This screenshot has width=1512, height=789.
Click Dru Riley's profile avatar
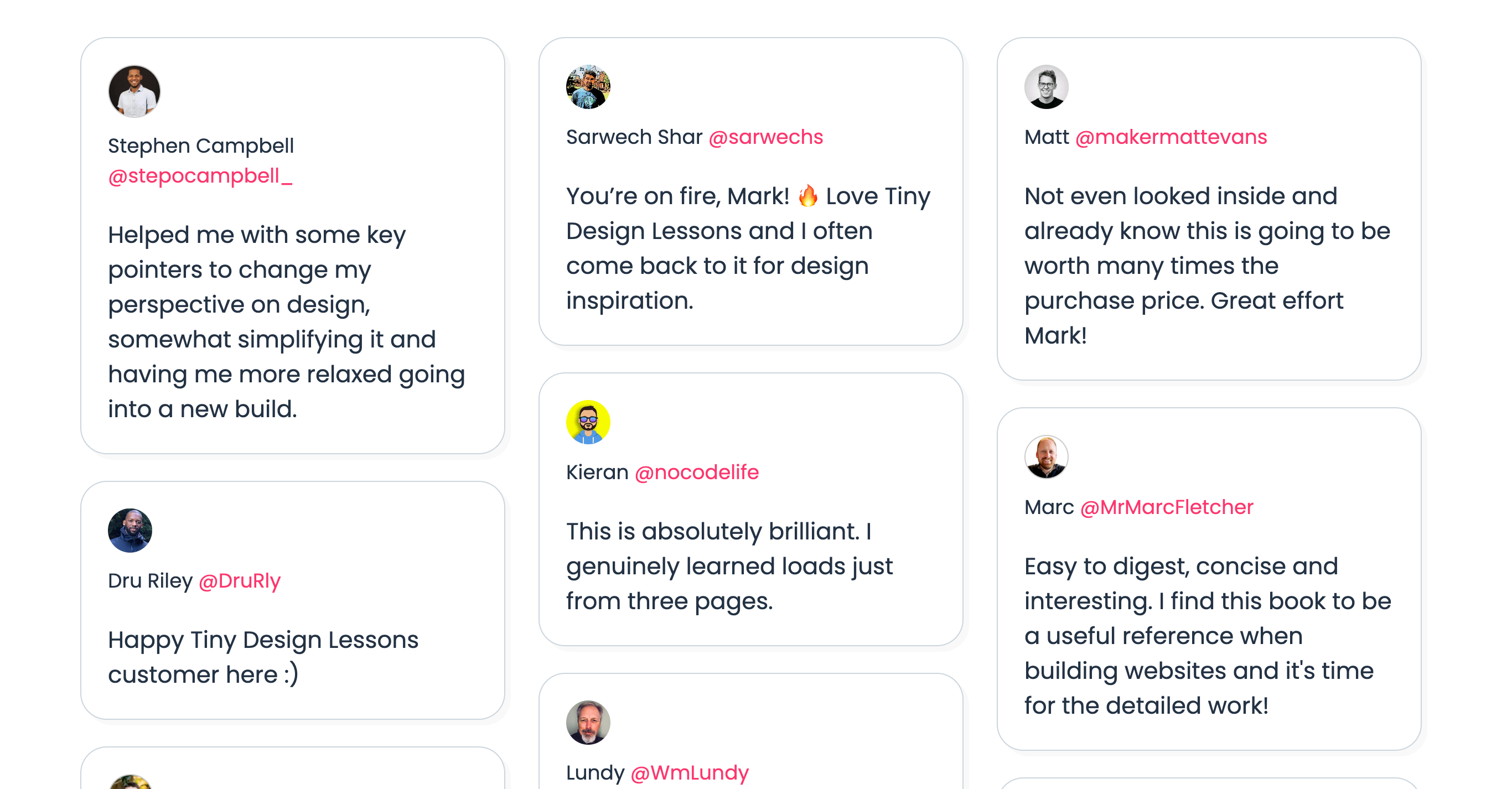(x=130, y=530)
